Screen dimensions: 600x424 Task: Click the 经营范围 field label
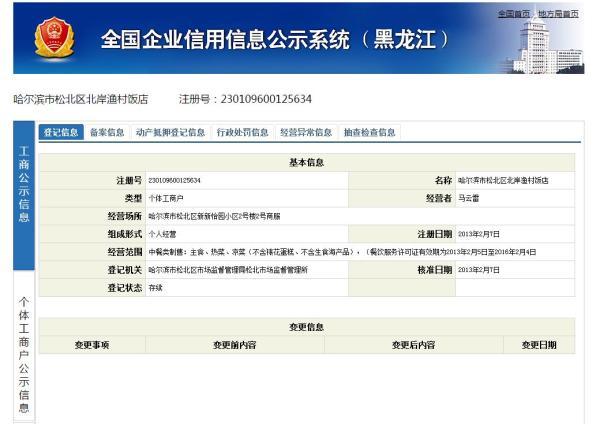coord(125,252)
